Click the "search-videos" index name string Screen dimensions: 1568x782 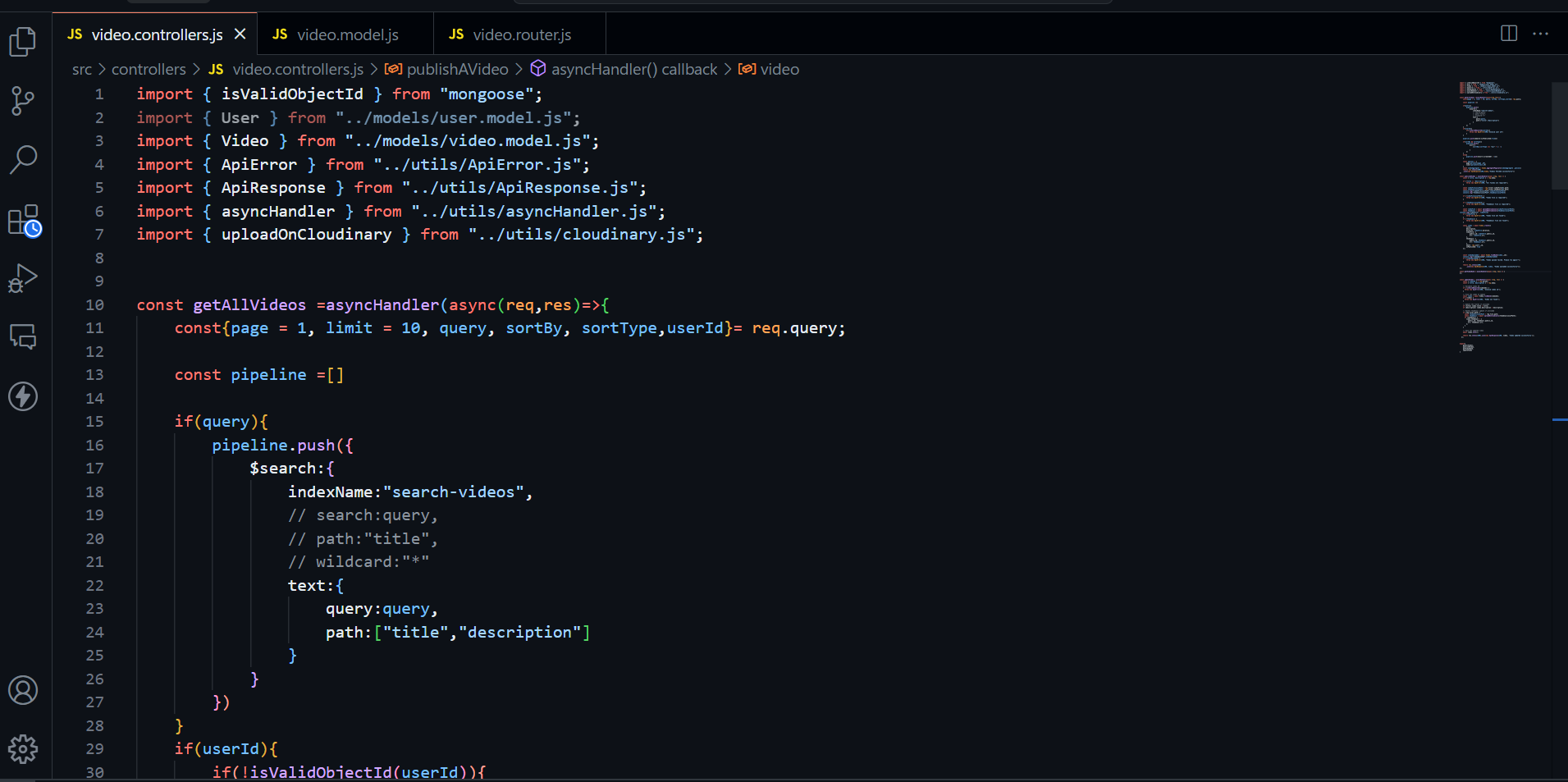[x=453, y=492]
